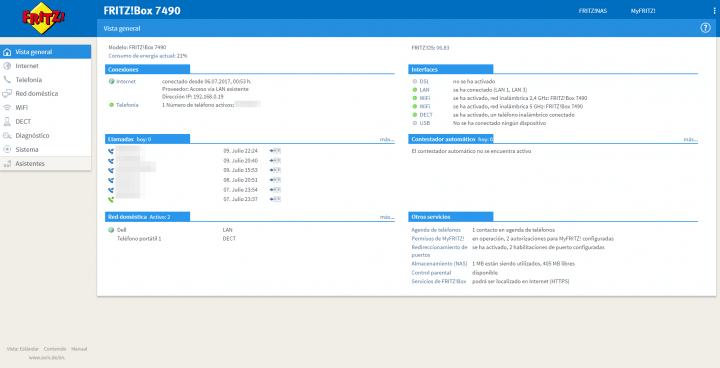The height and width of the screenshot is (368, 720).
Task: Open Sistema menu in sidebar
Action: pos(45,149)
